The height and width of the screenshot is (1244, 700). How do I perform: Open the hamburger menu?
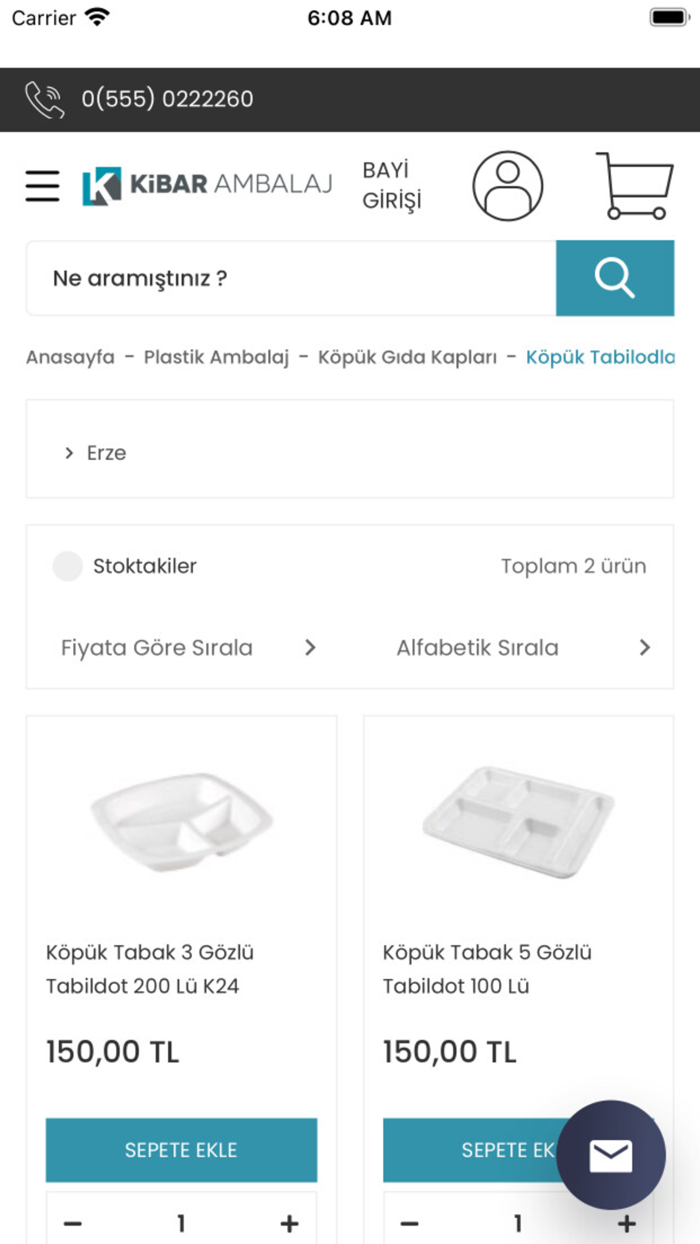coord(42,185)
